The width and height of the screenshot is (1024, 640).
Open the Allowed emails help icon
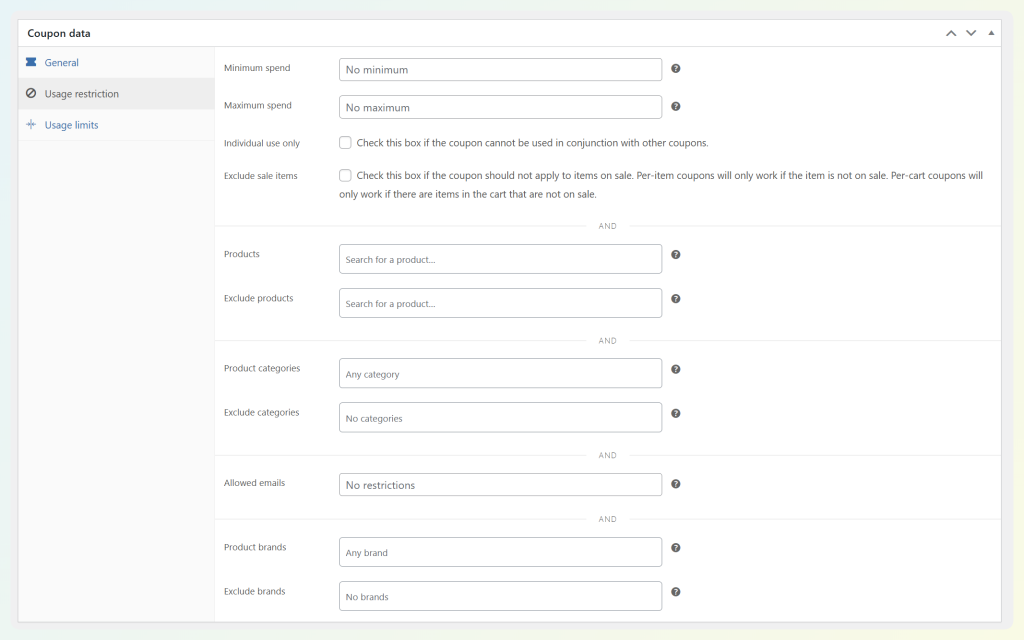coord(676,483)
